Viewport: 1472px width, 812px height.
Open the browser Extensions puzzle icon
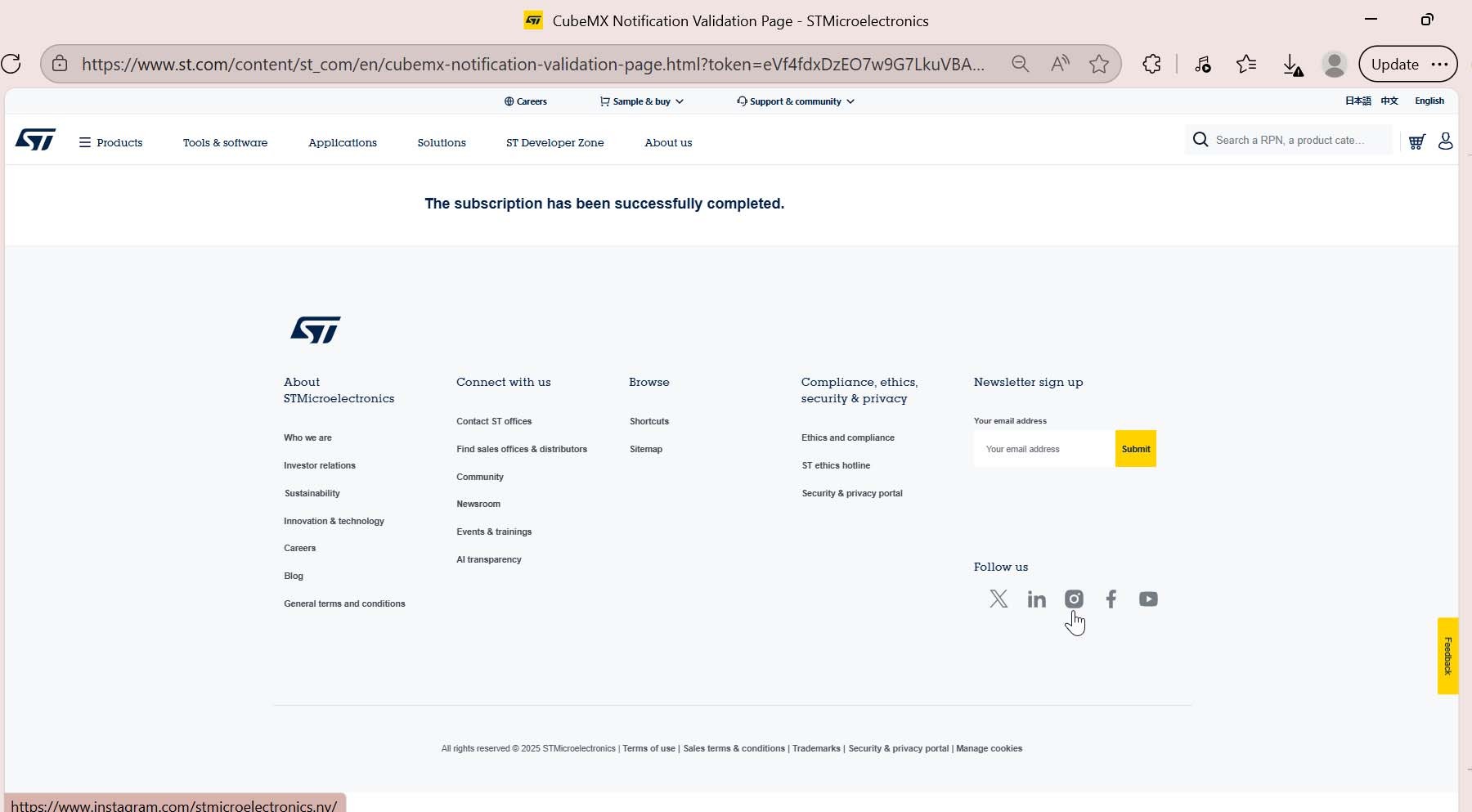pyautogui.click(x=1151, y=64)
